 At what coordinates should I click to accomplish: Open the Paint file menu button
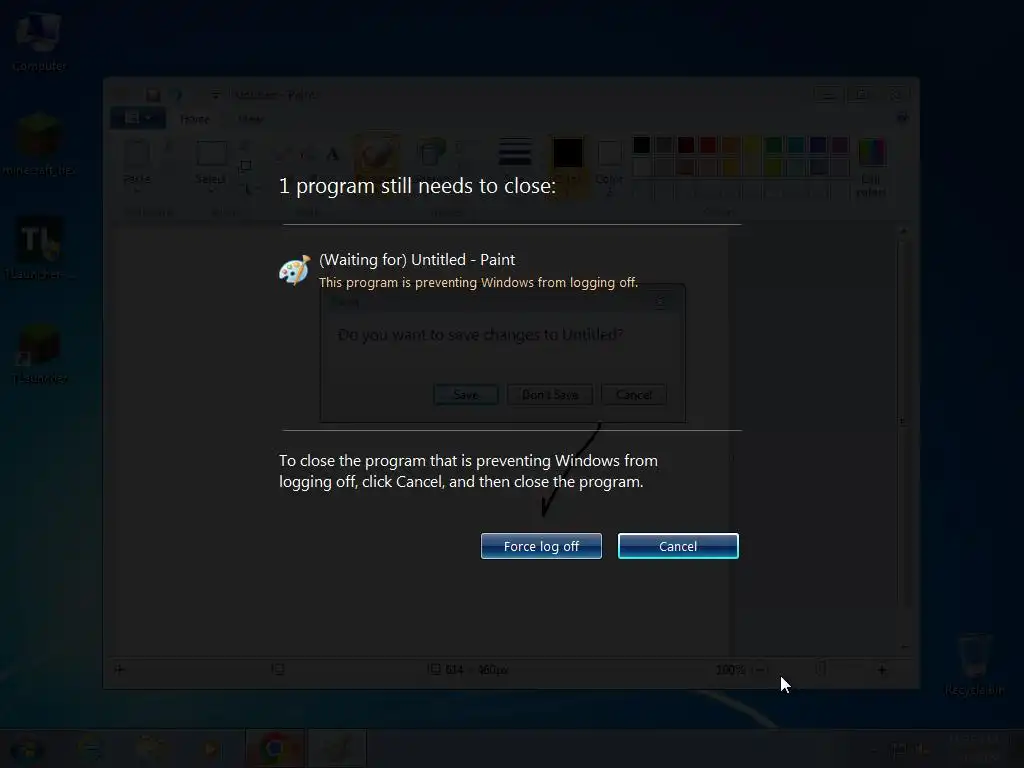click(x=138, y=118)
